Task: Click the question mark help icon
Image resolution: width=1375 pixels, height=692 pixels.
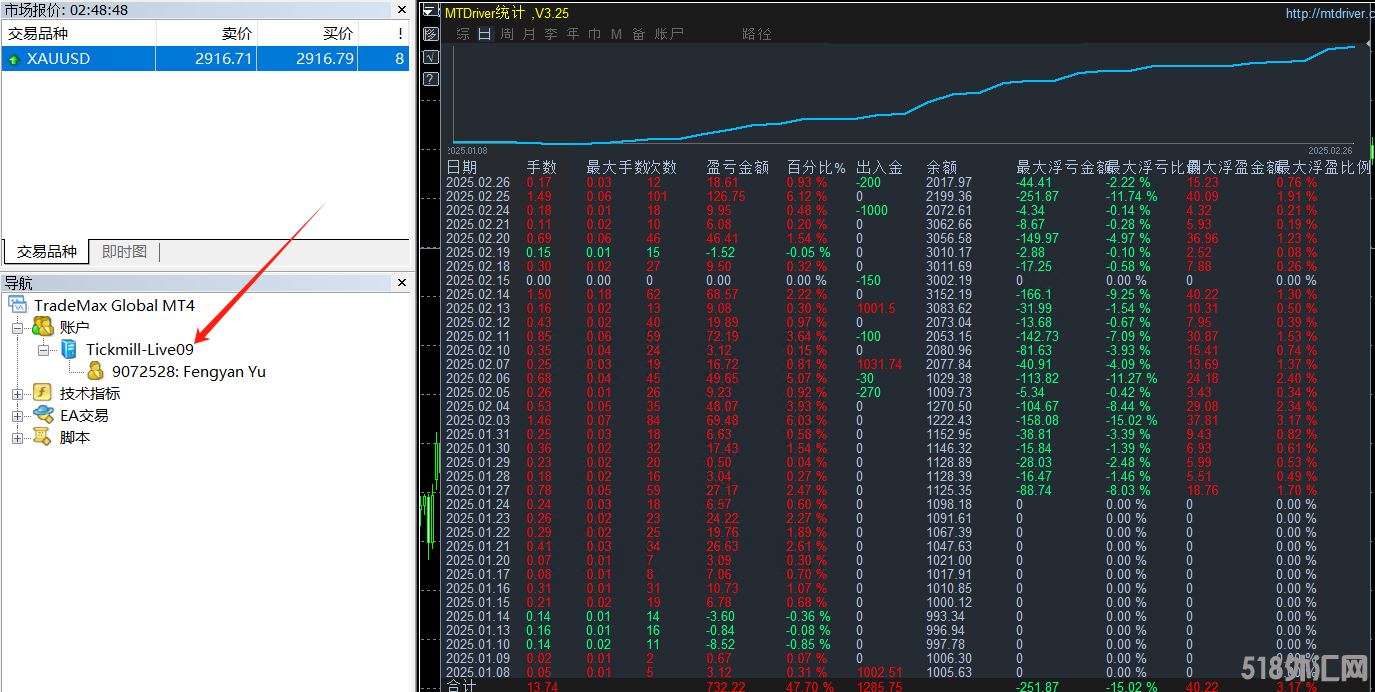Action: pyautogui.click(x=431, y=80)
